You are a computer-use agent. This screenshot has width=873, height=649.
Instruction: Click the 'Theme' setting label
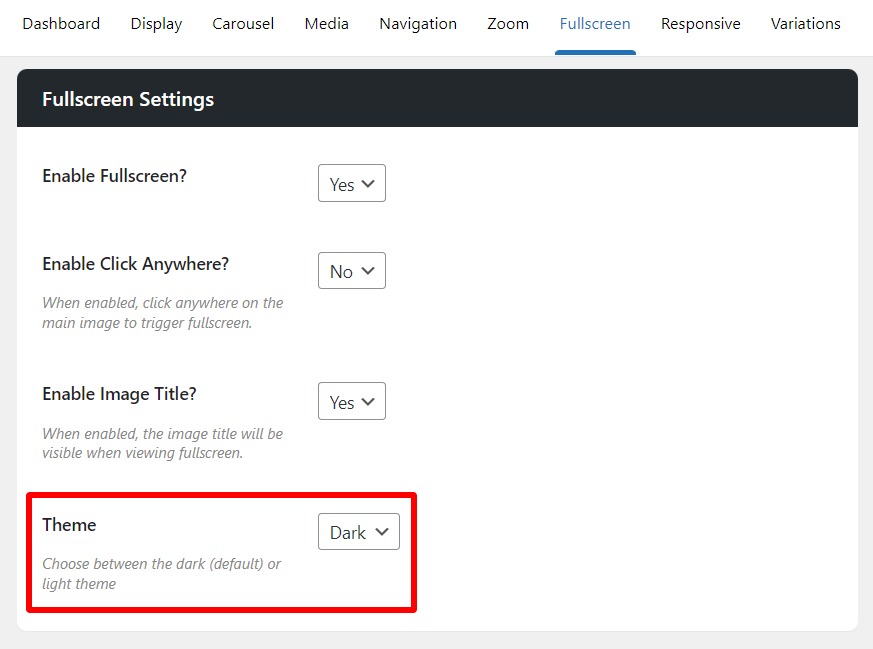click(69, 525)
